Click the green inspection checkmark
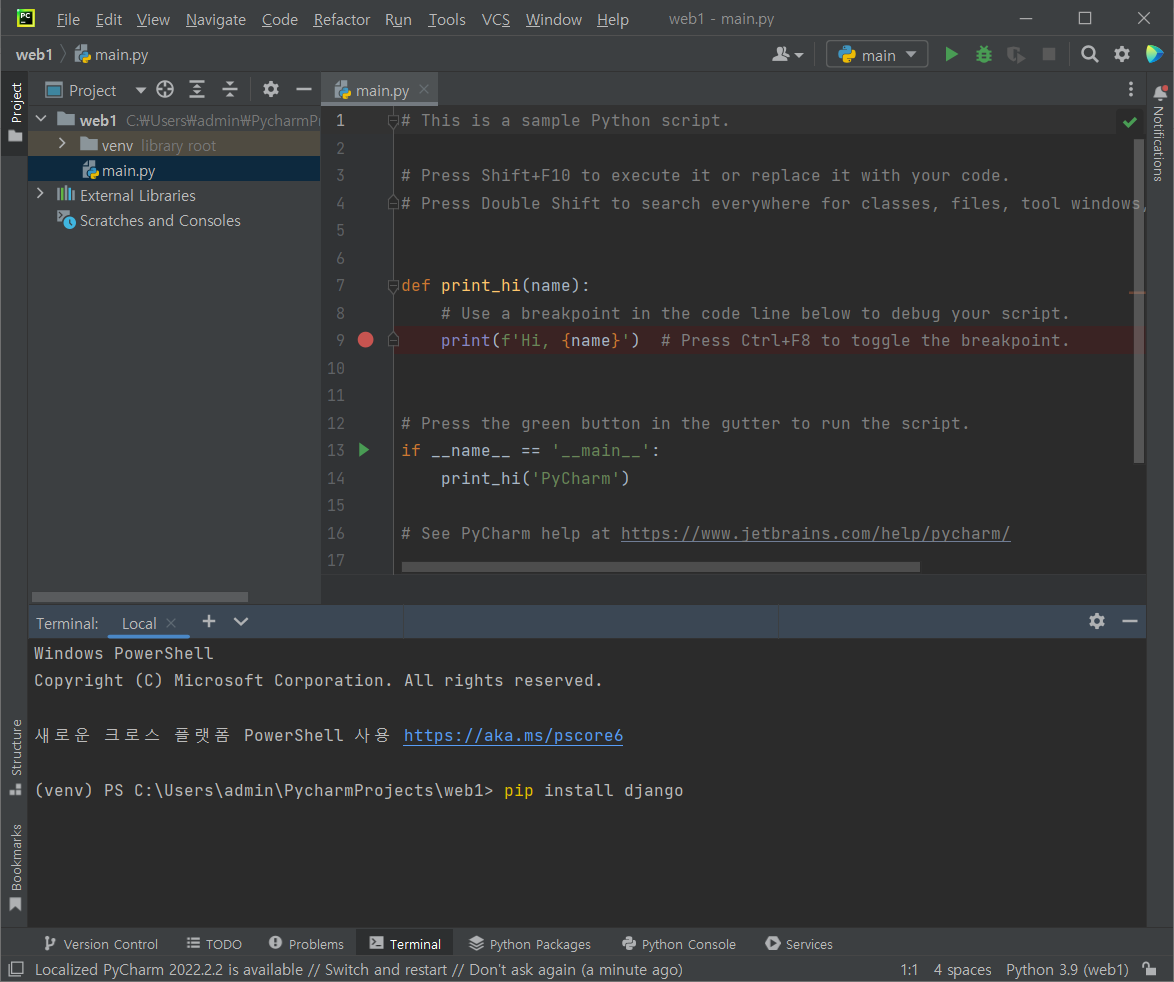 1130,122
